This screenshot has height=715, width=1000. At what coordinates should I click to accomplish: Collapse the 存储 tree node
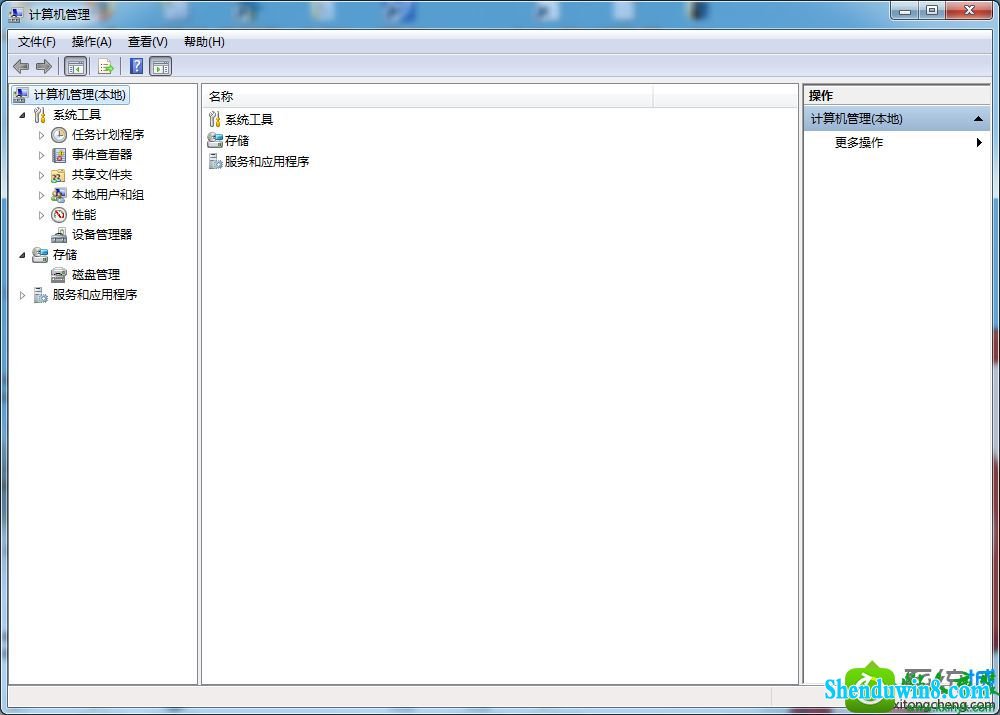point(22,255)
